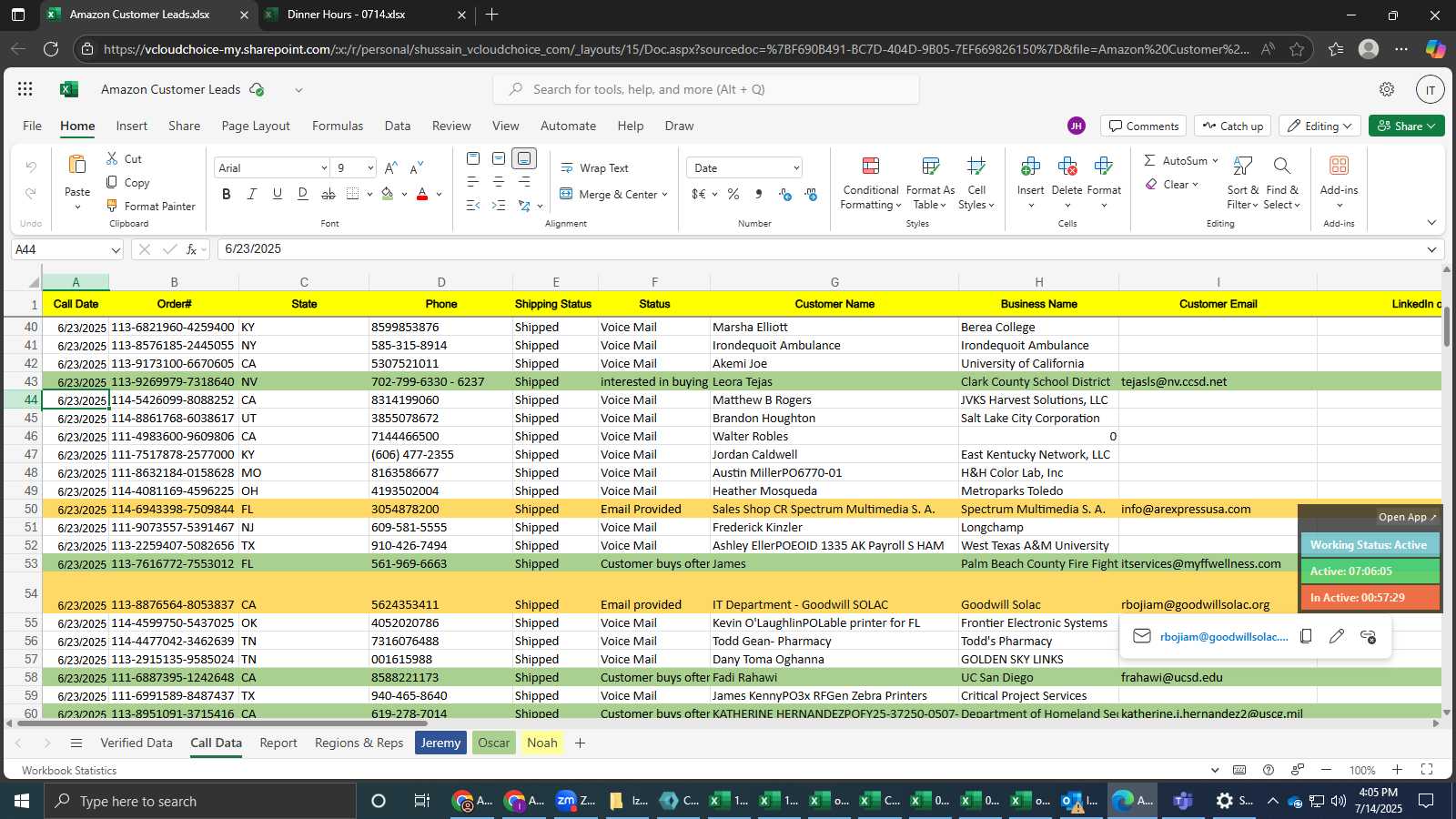Image resolution: width=1456 pixels, height=819 pixels.
Task: Click the Decrease Indent icon
Action: (x=473, y=206)
